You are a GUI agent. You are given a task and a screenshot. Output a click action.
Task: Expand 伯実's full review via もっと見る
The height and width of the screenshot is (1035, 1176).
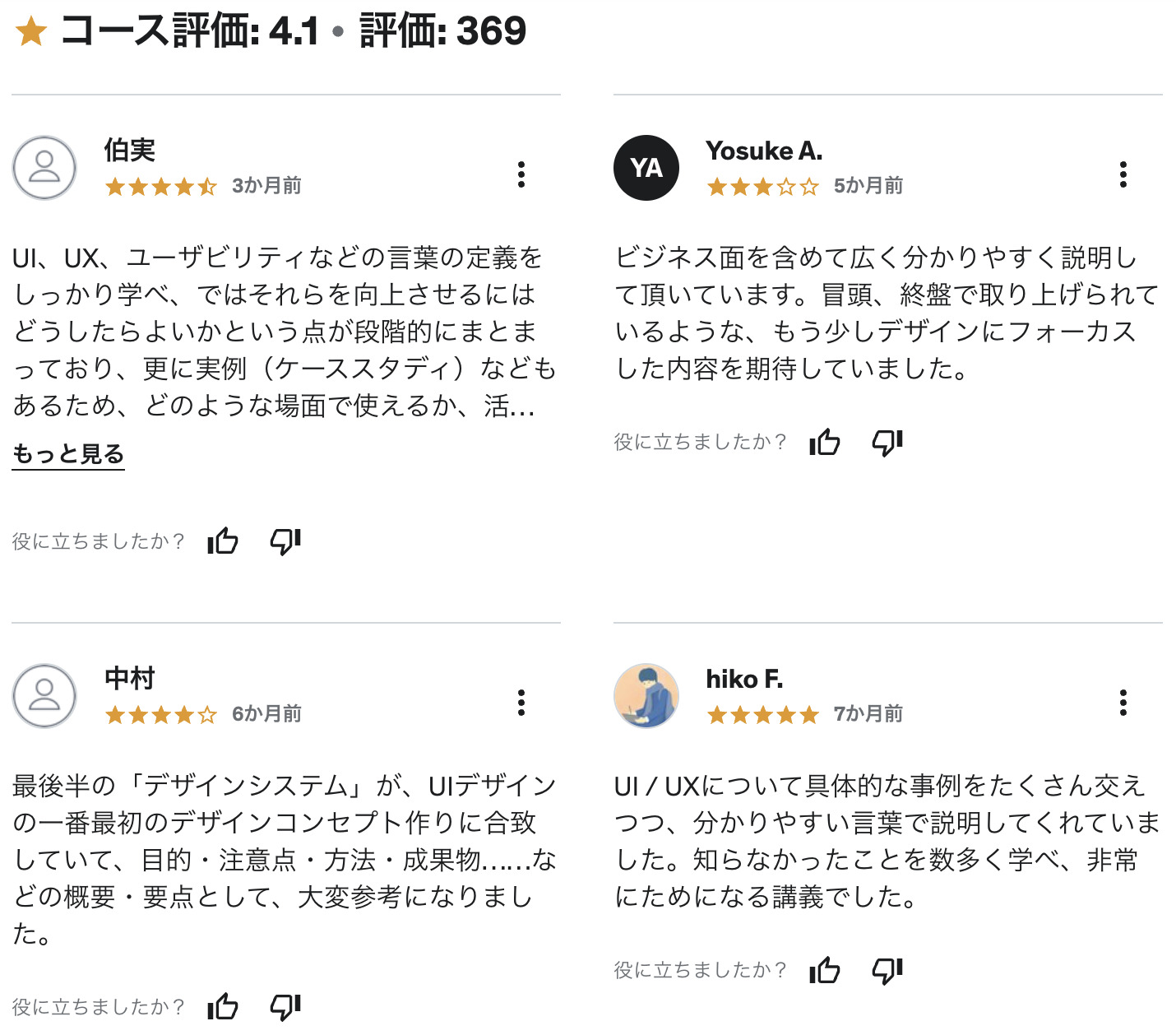pyautogui.click(x=68, y=453)
